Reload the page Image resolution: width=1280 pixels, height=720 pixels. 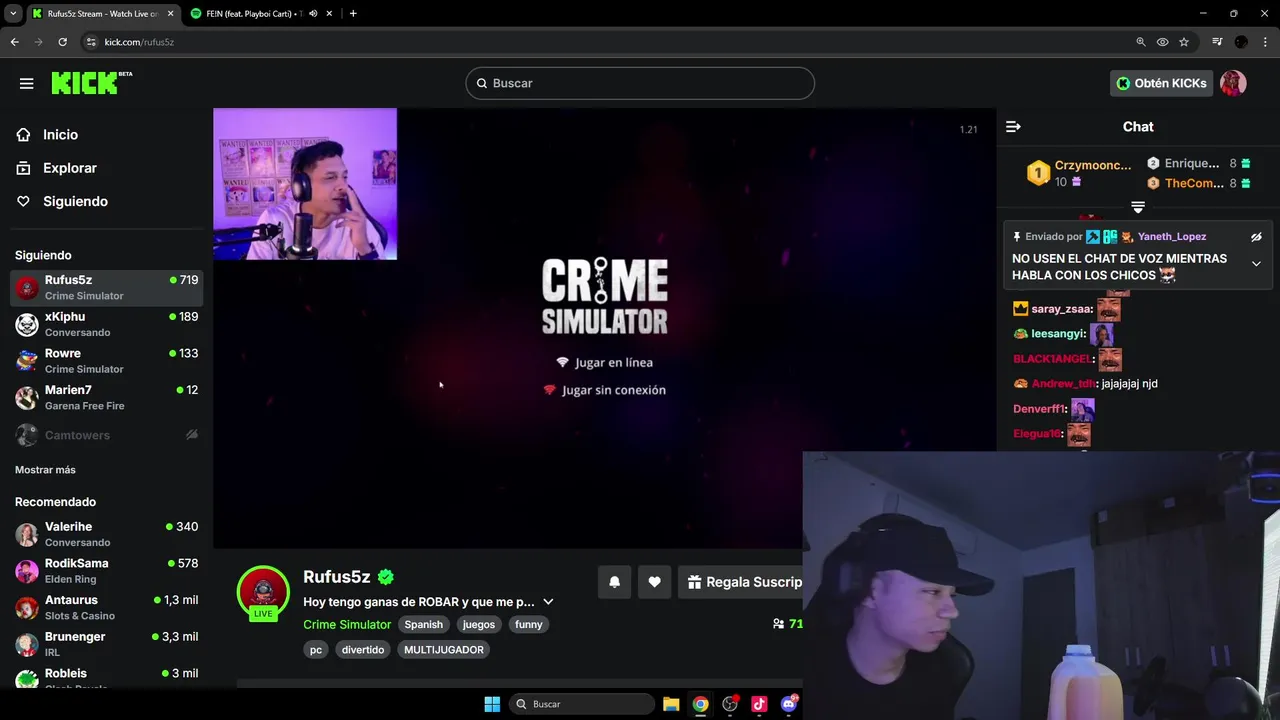62,42
